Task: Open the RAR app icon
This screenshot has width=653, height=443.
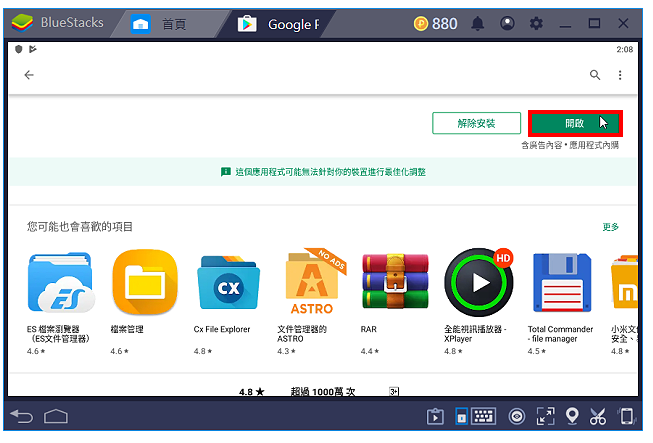Action: [x=395, y=281]
